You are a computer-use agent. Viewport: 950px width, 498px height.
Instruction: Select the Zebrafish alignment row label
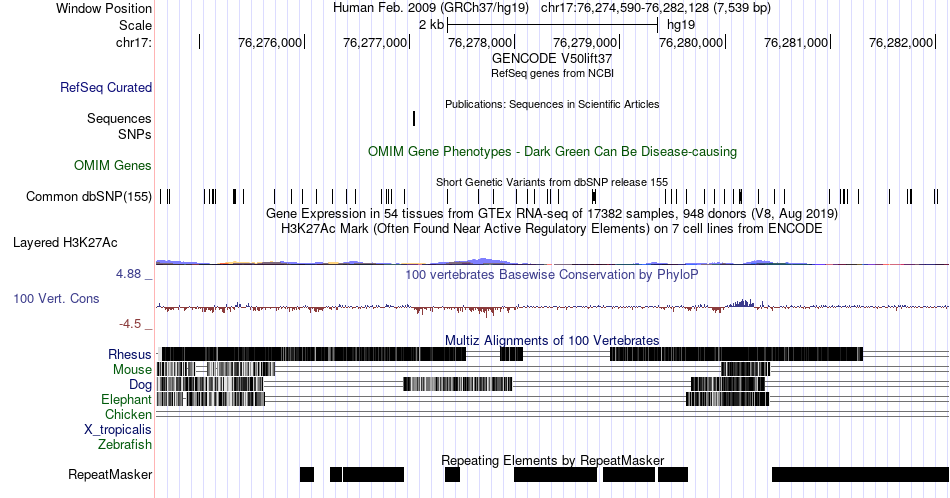pos(125,445)
